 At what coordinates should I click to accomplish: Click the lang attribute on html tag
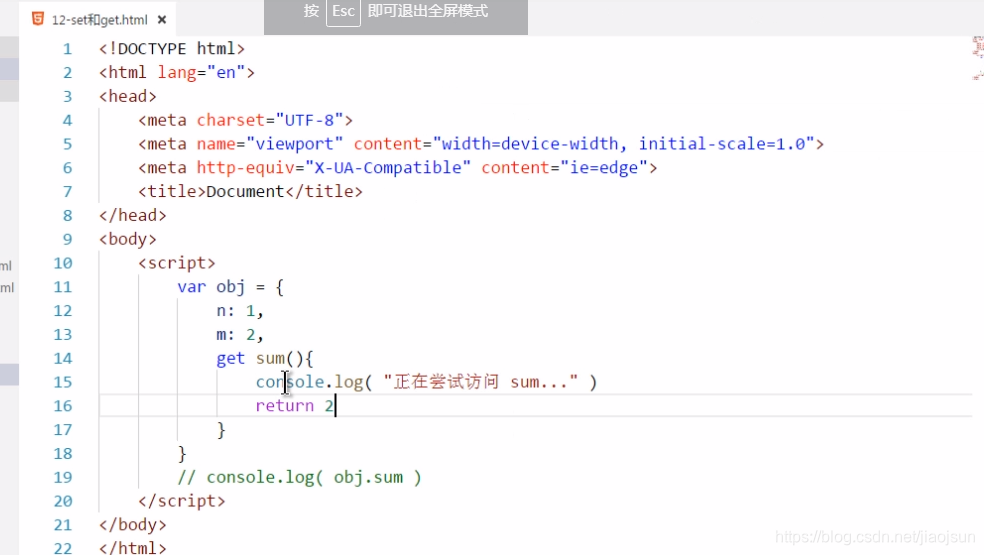177,73
